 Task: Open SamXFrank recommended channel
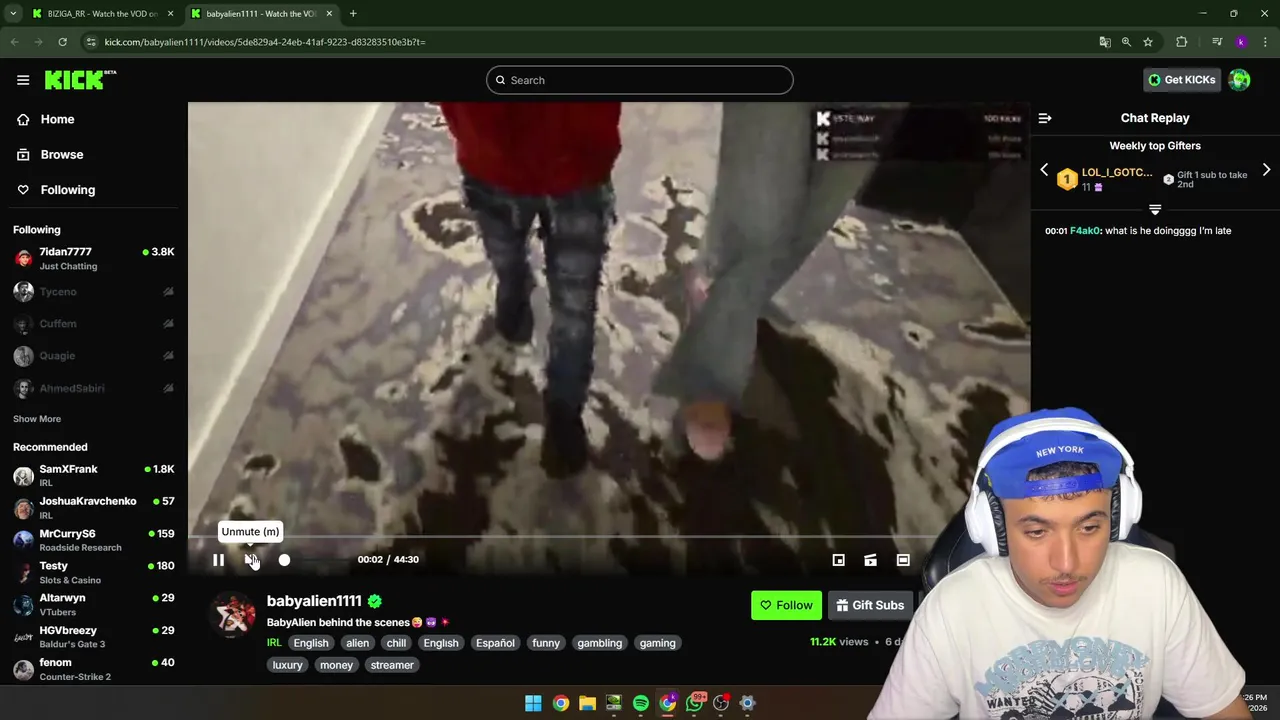coord(94,475)
